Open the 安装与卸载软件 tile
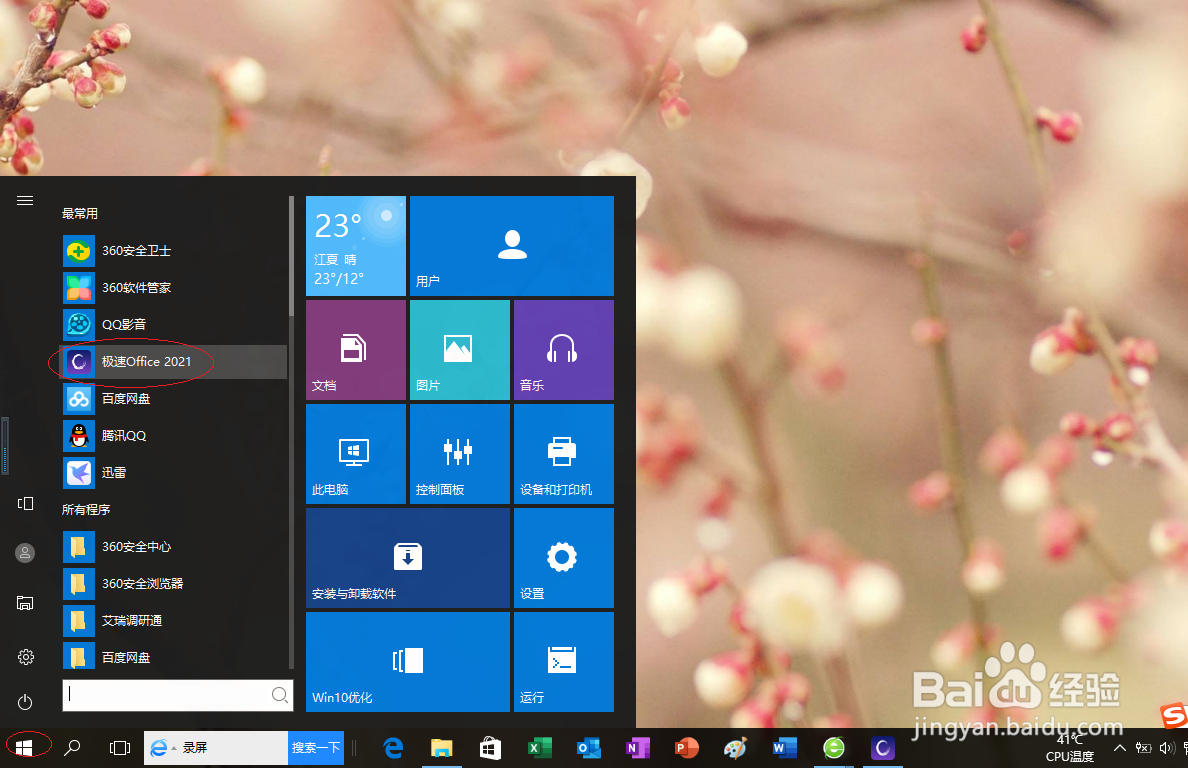 [408, 558]
